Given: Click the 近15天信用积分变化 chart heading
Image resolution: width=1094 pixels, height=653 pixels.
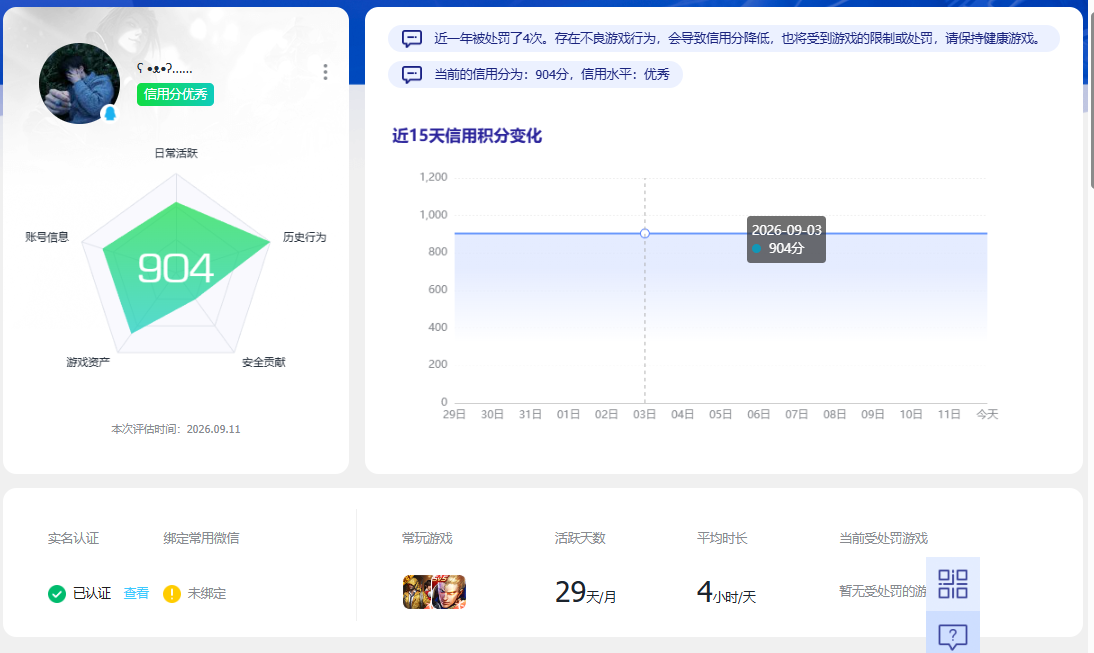Looking at the screenshot, I should pos(467,135).
